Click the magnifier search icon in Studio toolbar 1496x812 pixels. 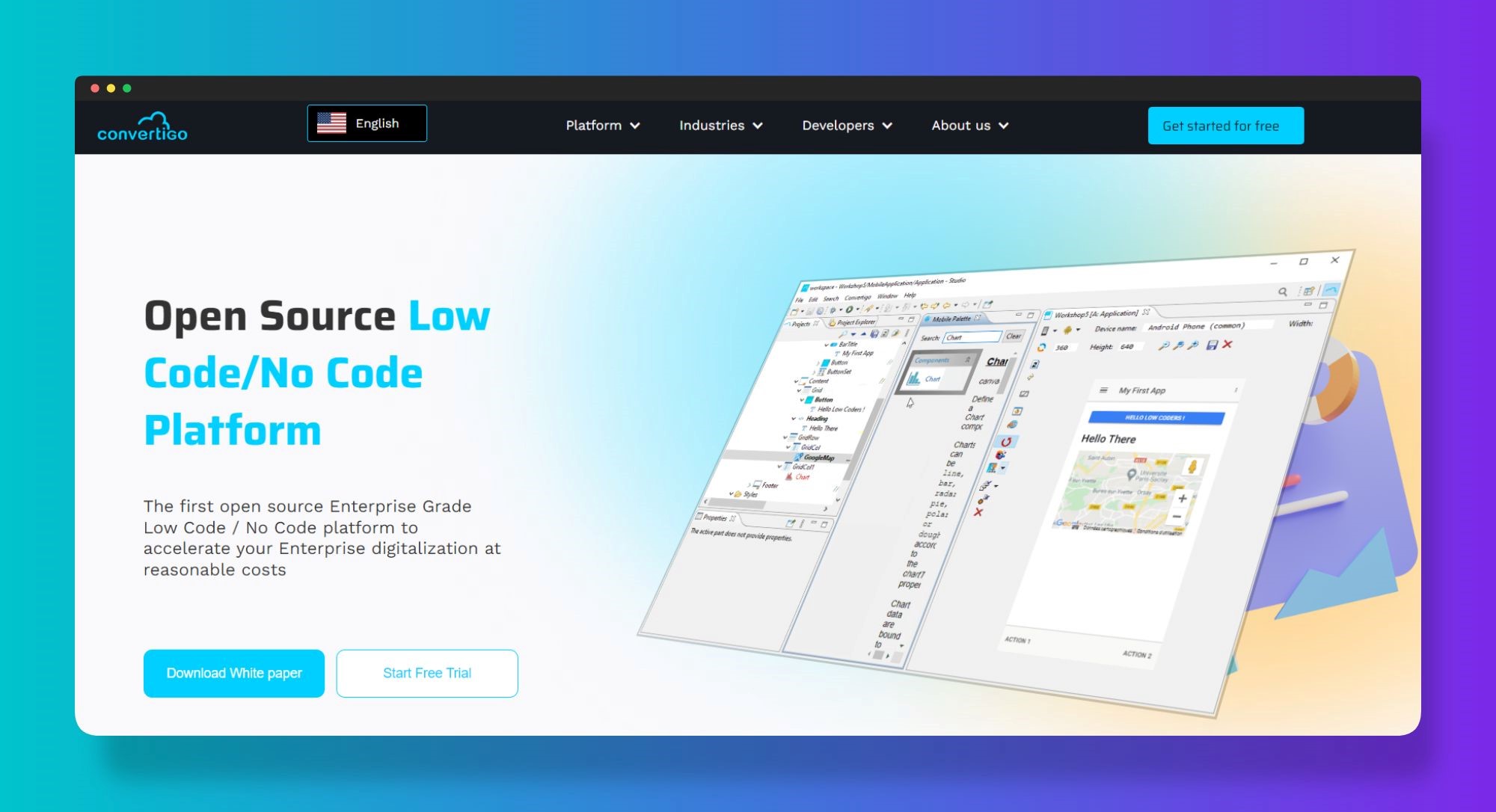(1282, 292)
